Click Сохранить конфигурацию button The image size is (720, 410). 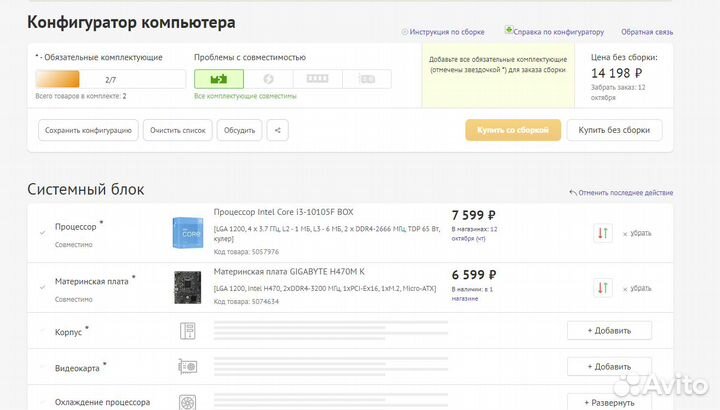[x=88, y=130]
